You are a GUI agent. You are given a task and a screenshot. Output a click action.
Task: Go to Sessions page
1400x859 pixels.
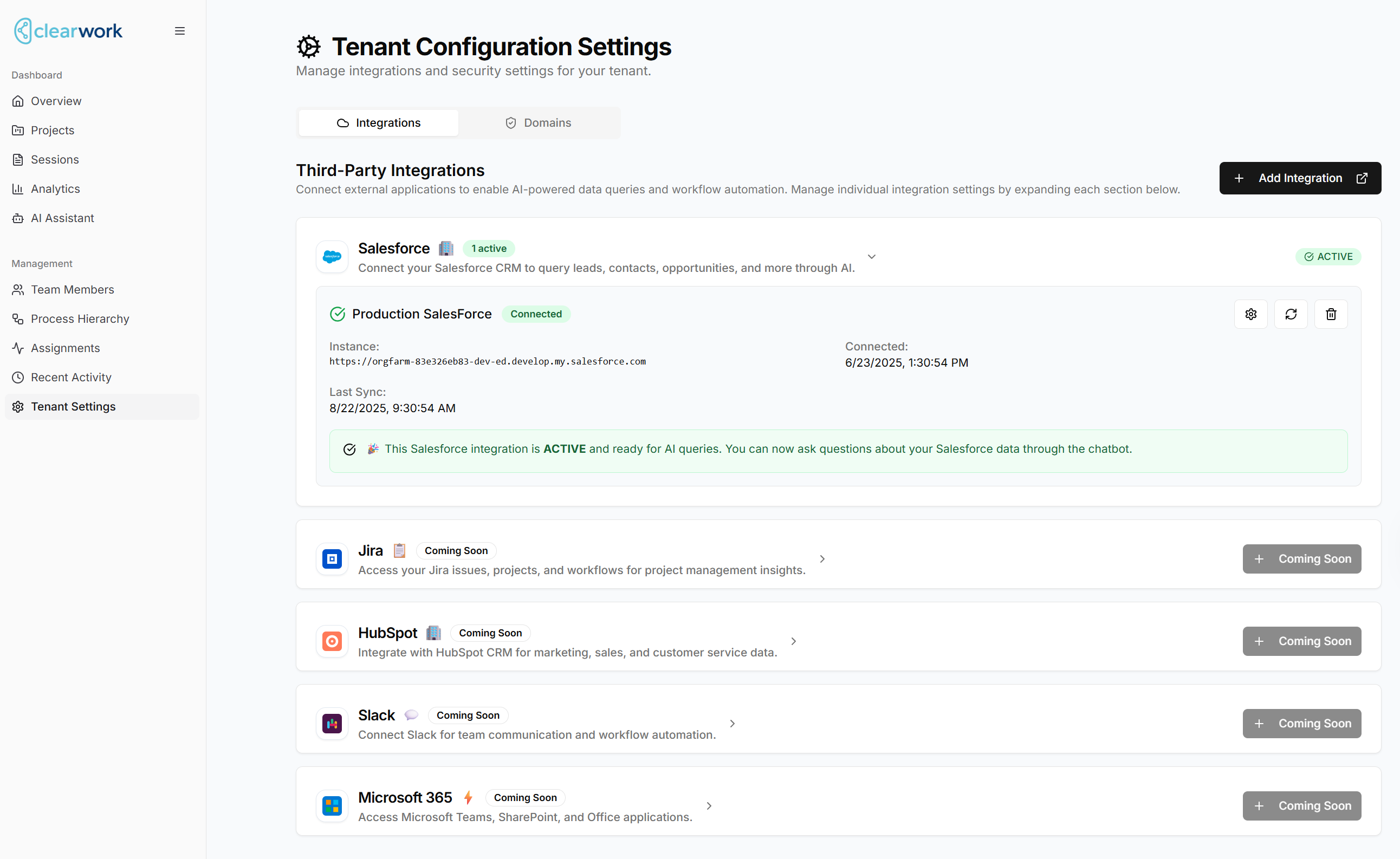[102, 160]
